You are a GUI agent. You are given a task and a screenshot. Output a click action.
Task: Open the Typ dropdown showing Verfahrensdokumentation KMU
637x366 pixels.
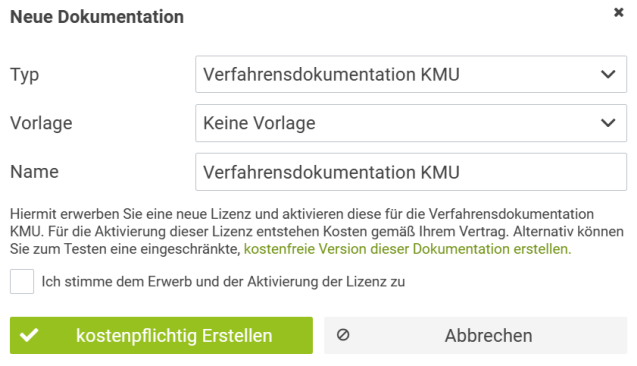click(x=411, y=74)
